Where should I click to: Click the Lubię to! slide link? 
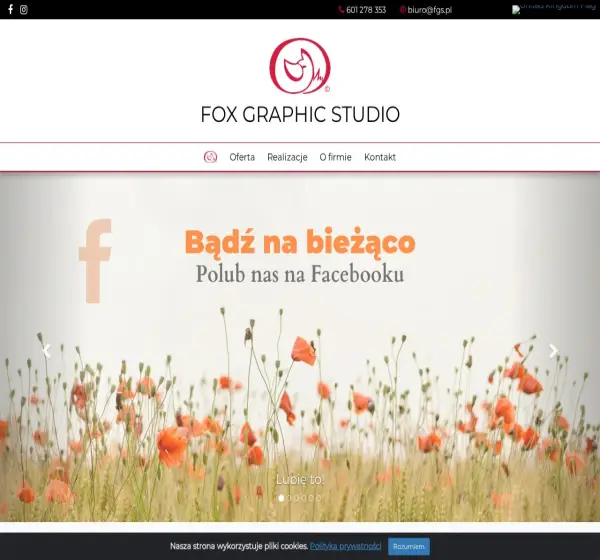(300, 480)
